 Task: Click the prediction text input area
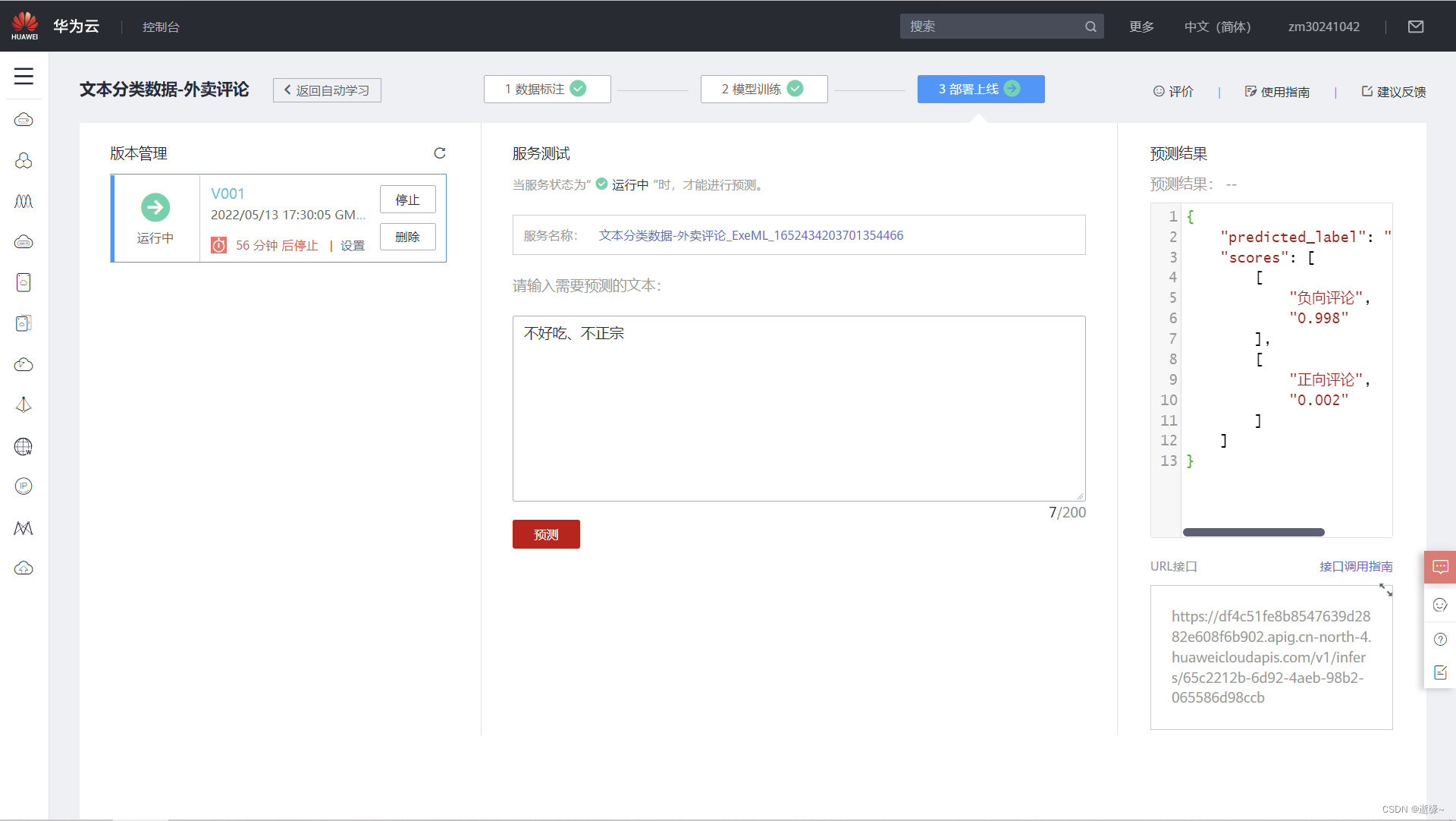tap(799, 408)
